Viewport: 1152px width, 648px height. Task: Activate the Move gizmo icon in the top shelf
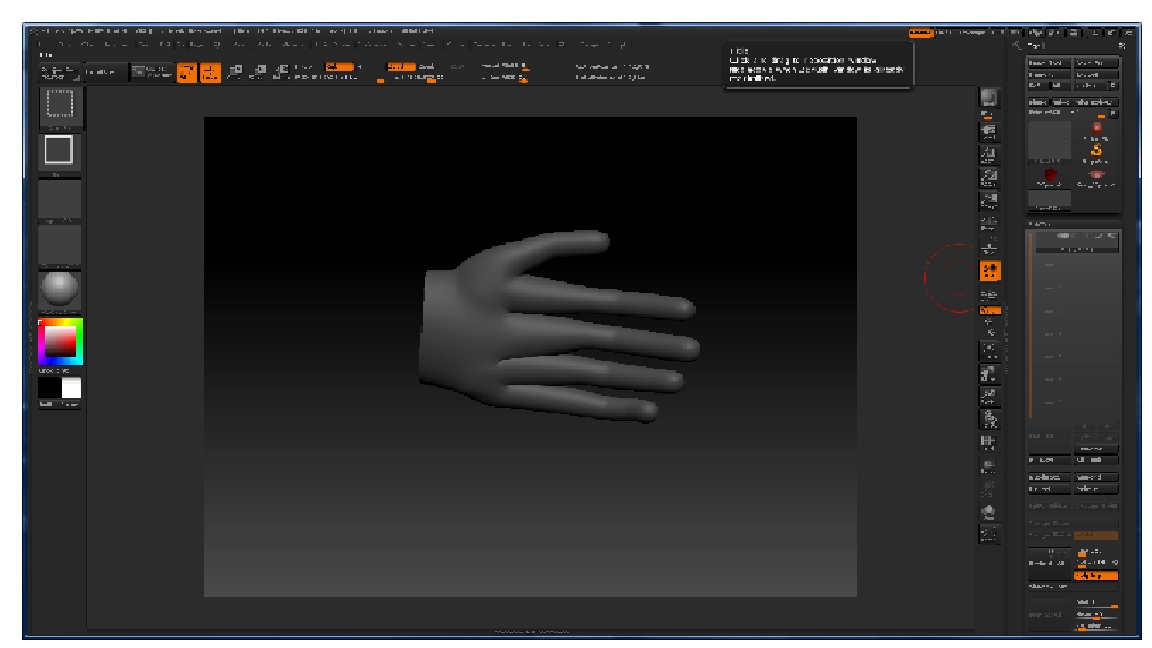tap(237, 70)
